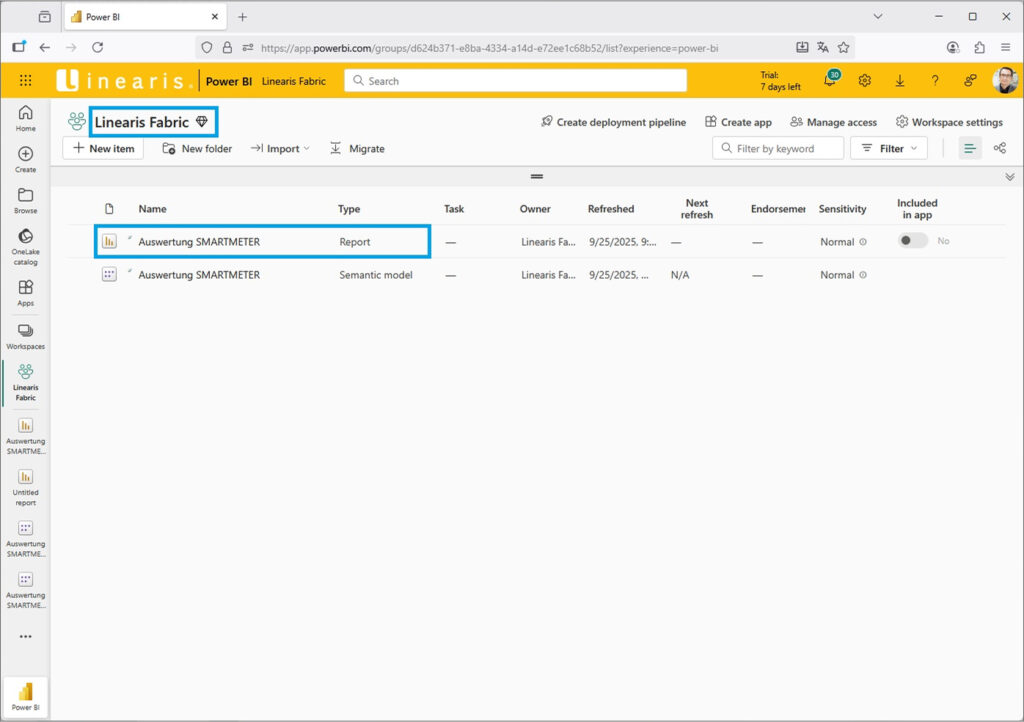Expand the Import dropdown
This screenshot has width=1024, height=722.
pos(280,148)
